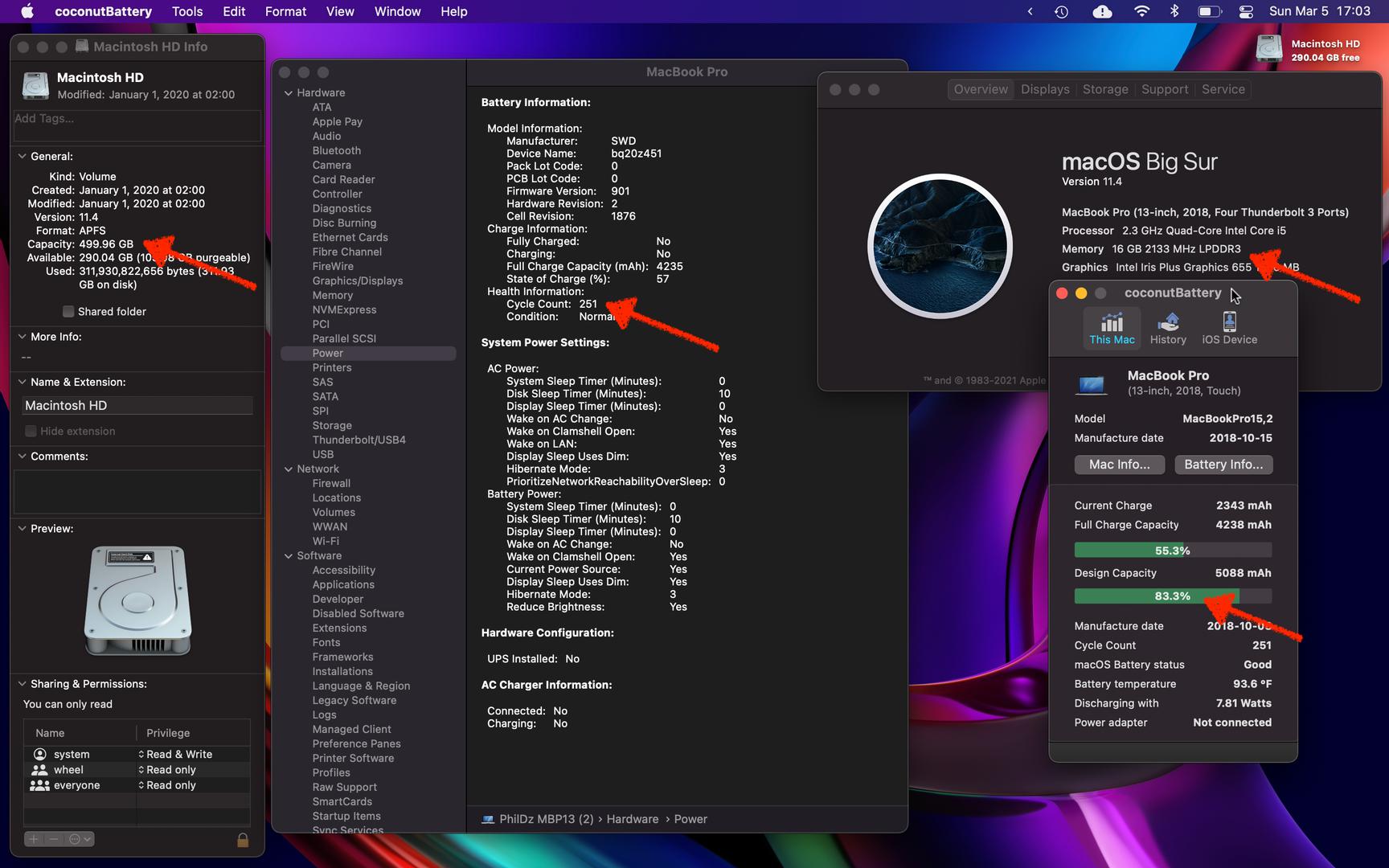The width and height of the screenshot is (1389, 868).
Task: Click the 83.3% capacity progress bar
Action: pyautogui.click(x=1173, y=596)
